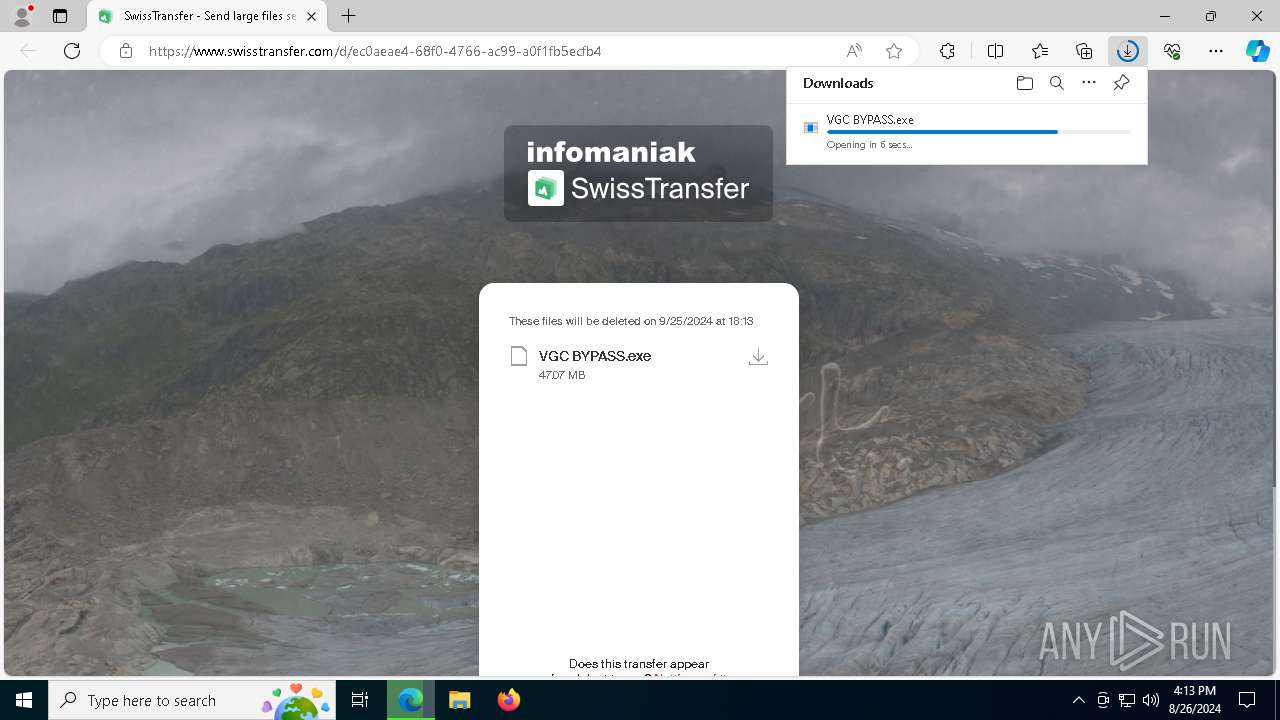Image resolution: width=1280 pixels, height=720 pixels.
Task: Open more options in Downloads panel
Action: [1089, 83]
